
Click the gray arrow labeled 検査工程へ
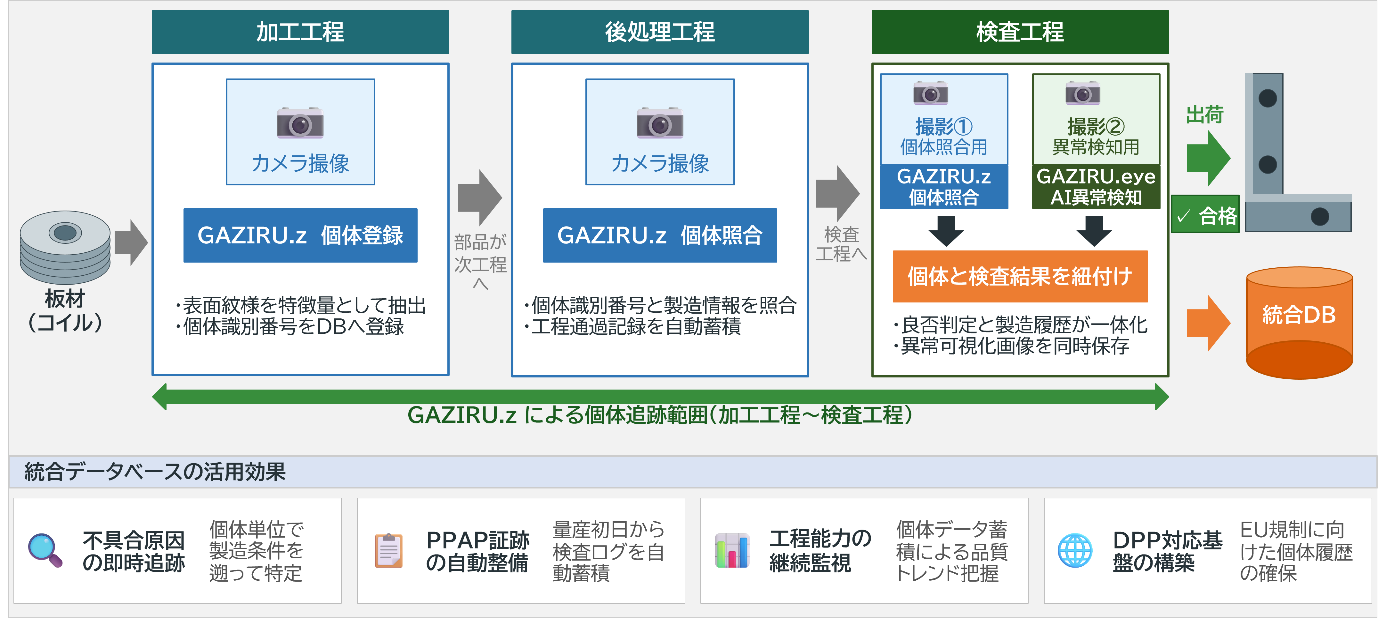pos(839,195)
